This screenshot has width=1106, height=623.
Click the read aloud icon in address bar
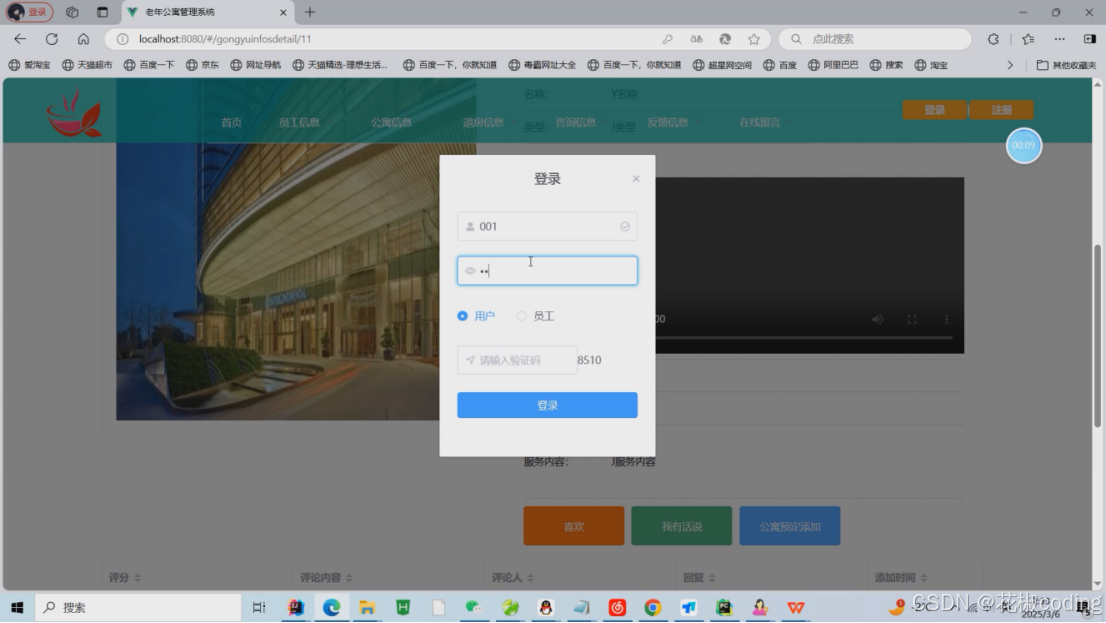pos(696,39)
